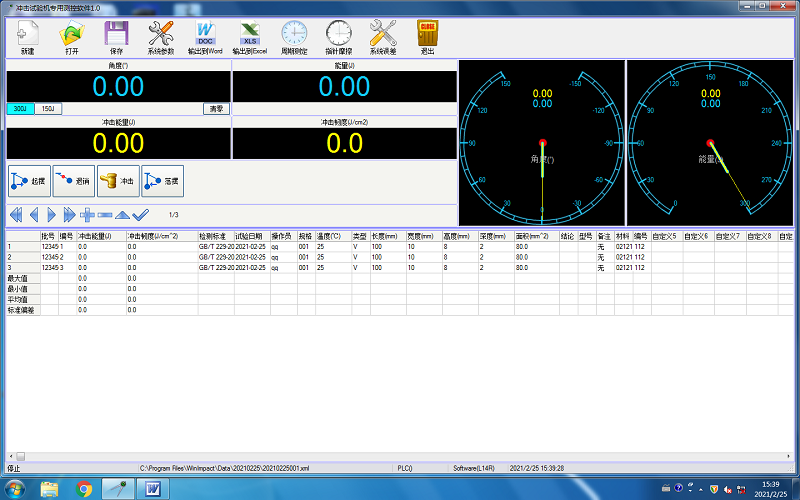Click horizontal scrollbar right arrow
The height and width of the screenshot is (500, 800).
[x=789, y=456]
